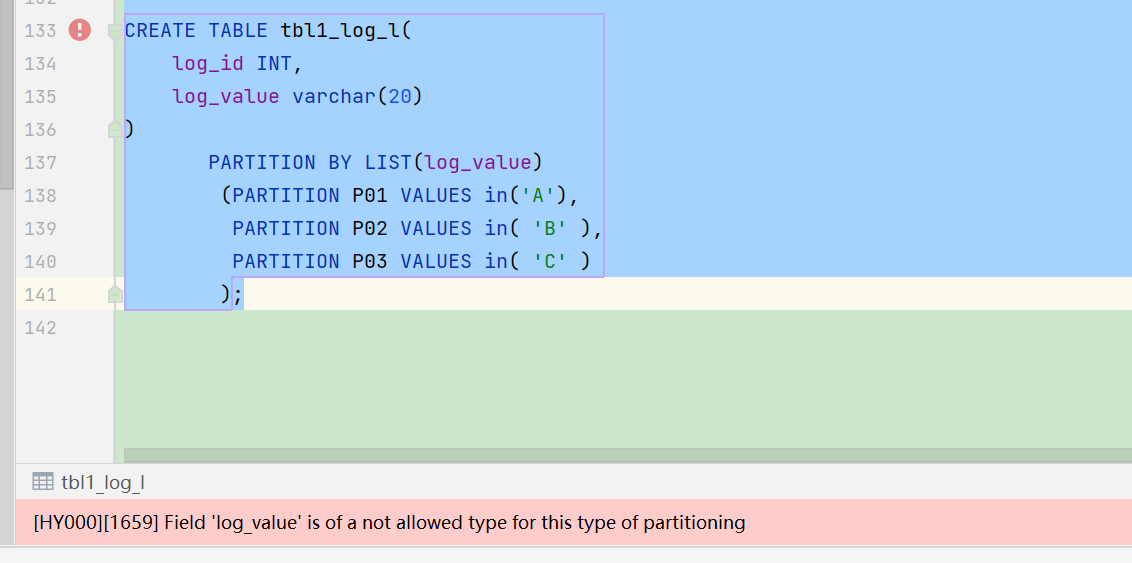
Task: Click the vertical scrollbar thumb at left edge
Action: coord(6,94)
